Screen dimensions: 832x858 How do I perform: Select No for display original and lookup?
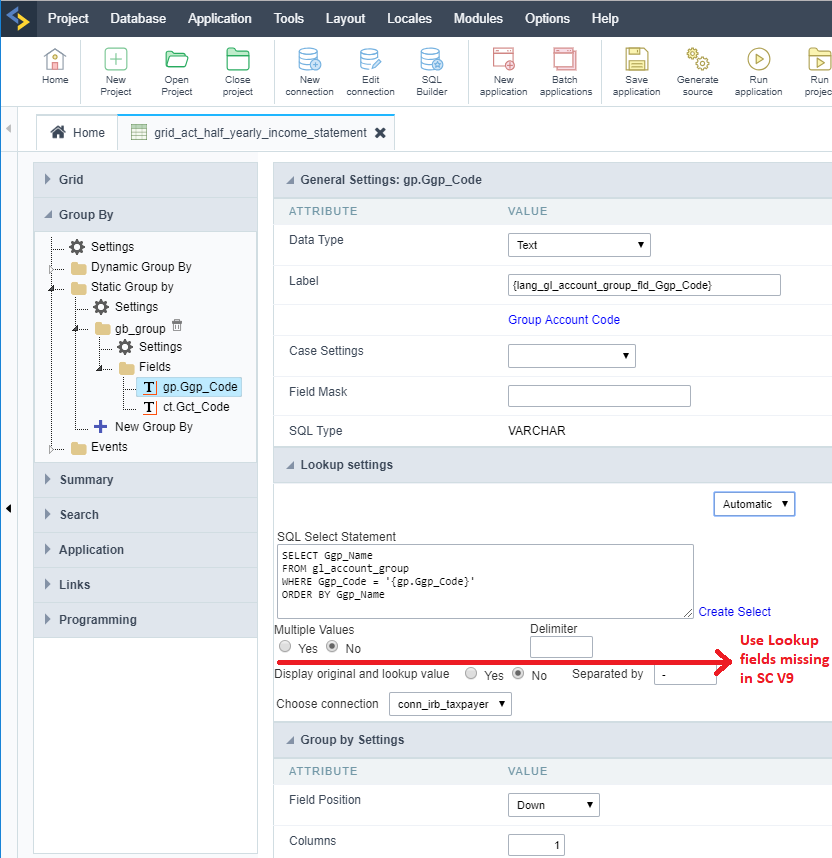[518, 673]
